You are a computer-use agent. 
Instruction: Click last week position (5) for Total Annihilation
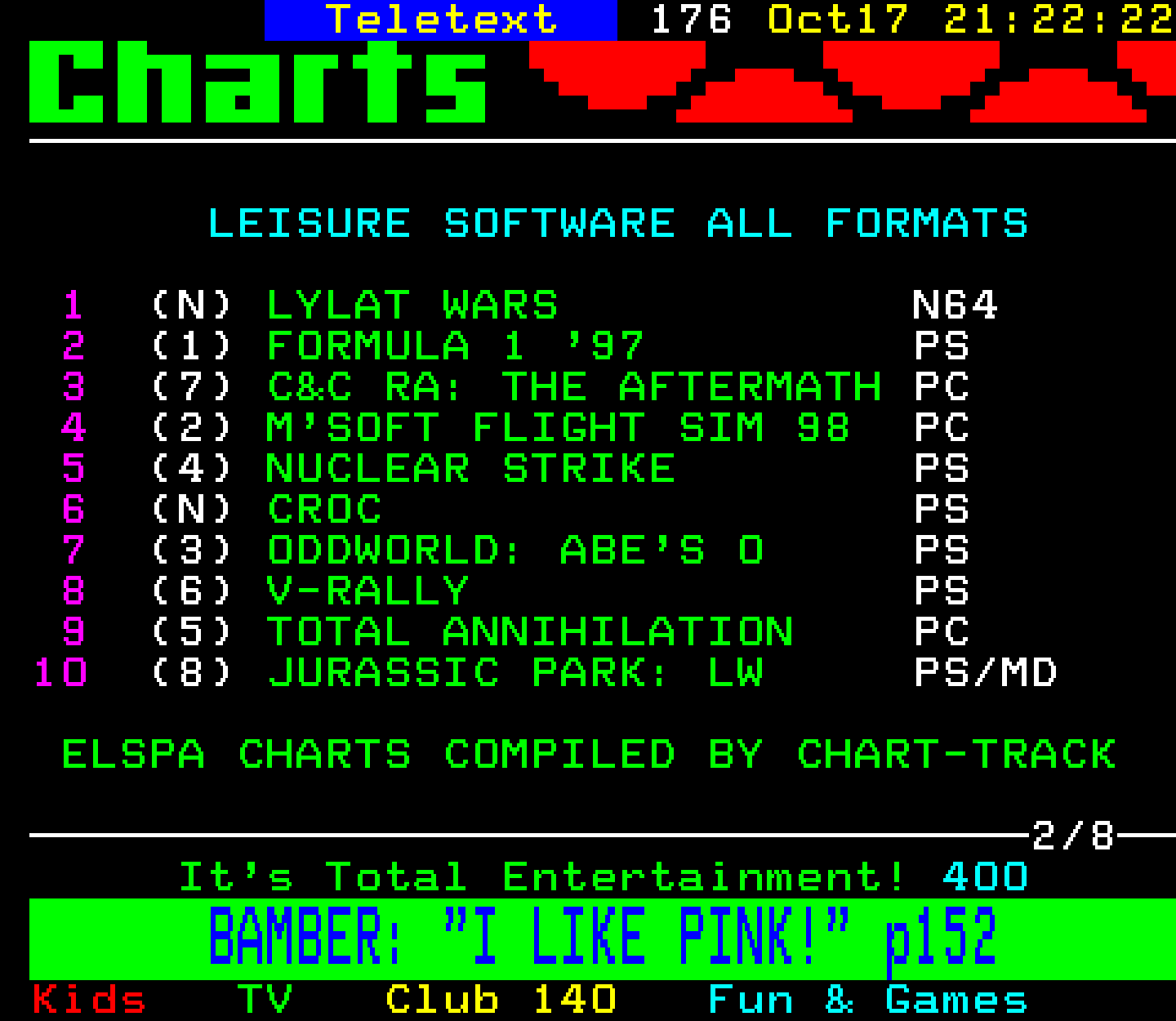(192, 632)
